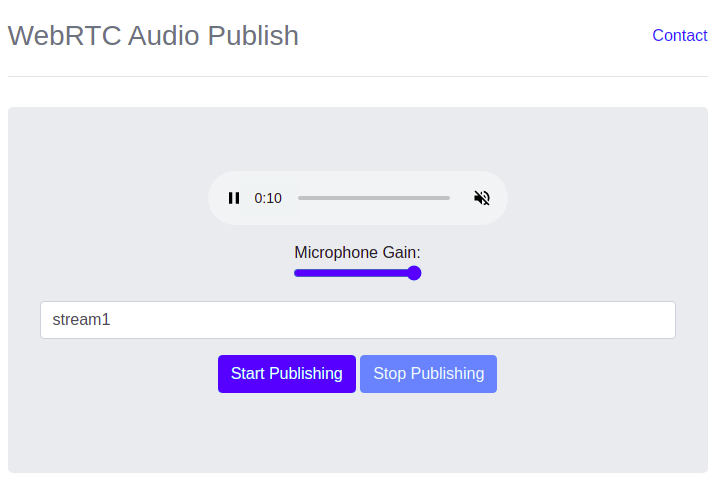Viewport: 723px width, 484px height.
Task: Seek audio to the end of progress bar
Action: click(x=449, y=198)
